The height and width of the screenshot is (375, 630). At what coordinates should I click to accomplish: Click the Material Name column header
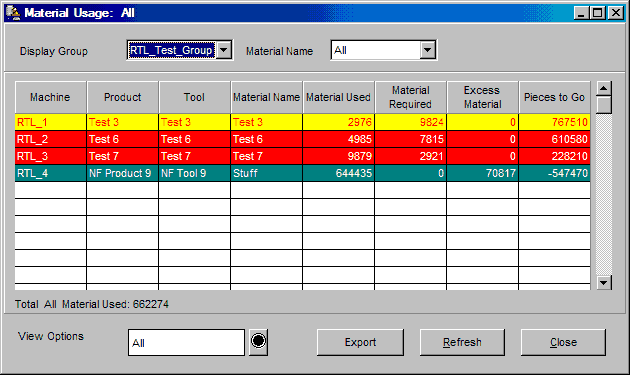pyautogui.click(x=266, y=97)
